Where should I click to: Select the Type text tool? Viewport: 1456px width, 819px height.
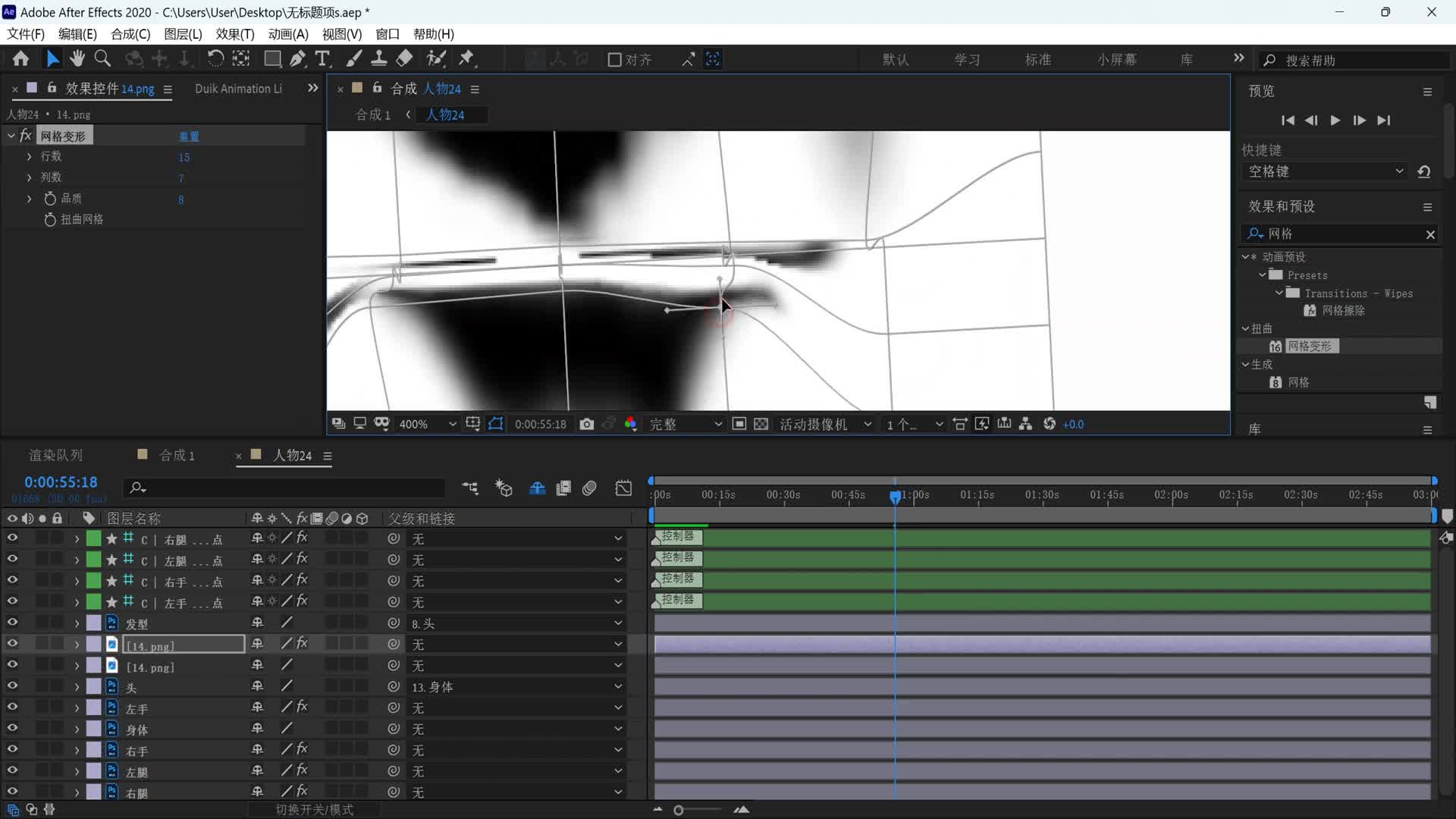pyautogui.click(x=322, y=59)
